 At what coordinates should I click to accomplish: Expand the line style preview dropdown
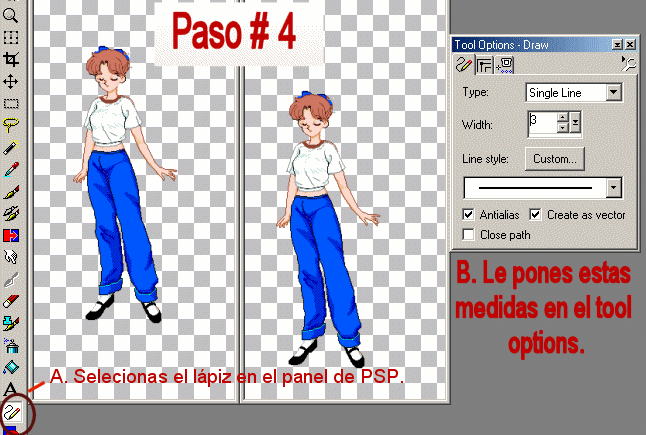pyautogui.click(x=614, y=188)
